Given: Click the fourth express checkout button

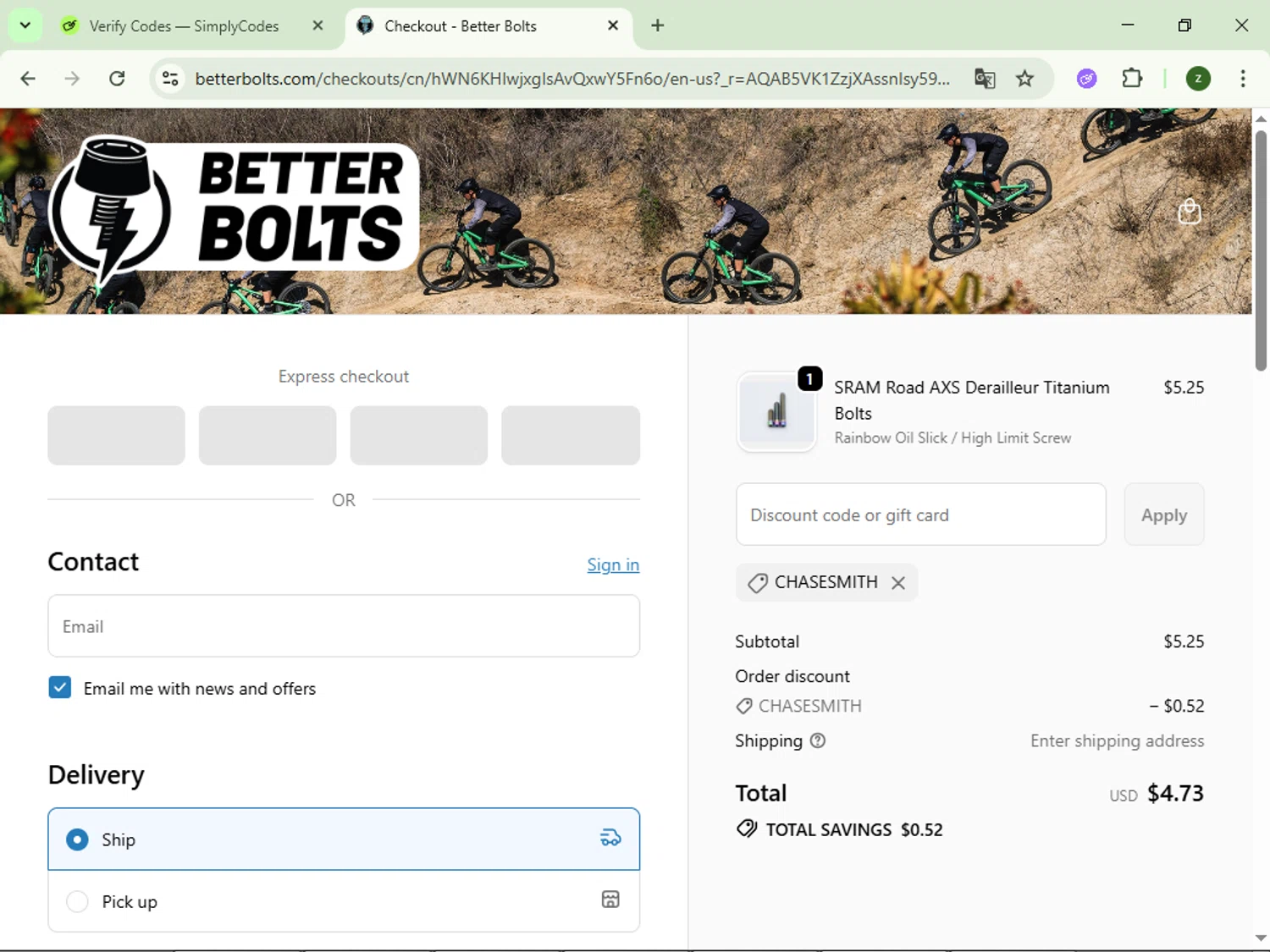Looking at the screenshot, I should (x=571, y=435).
